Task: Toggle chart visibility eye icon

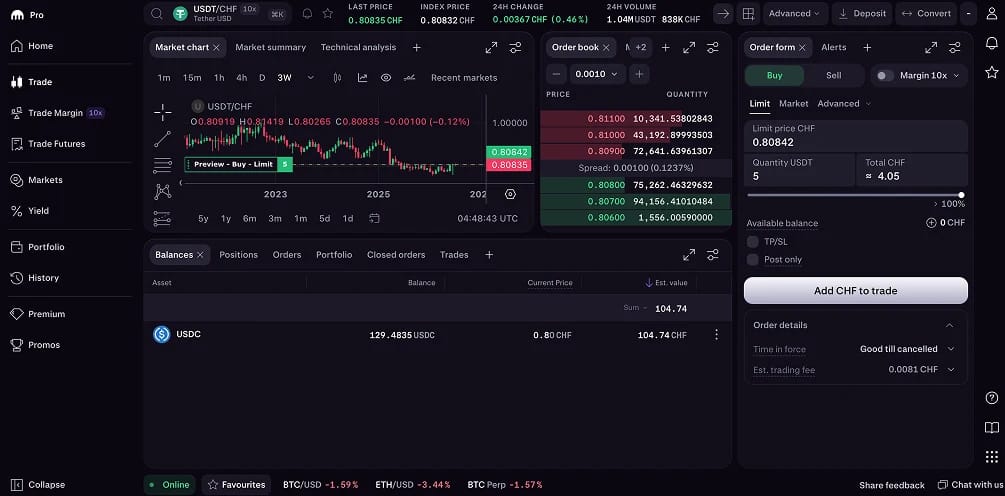Action: 386,78
